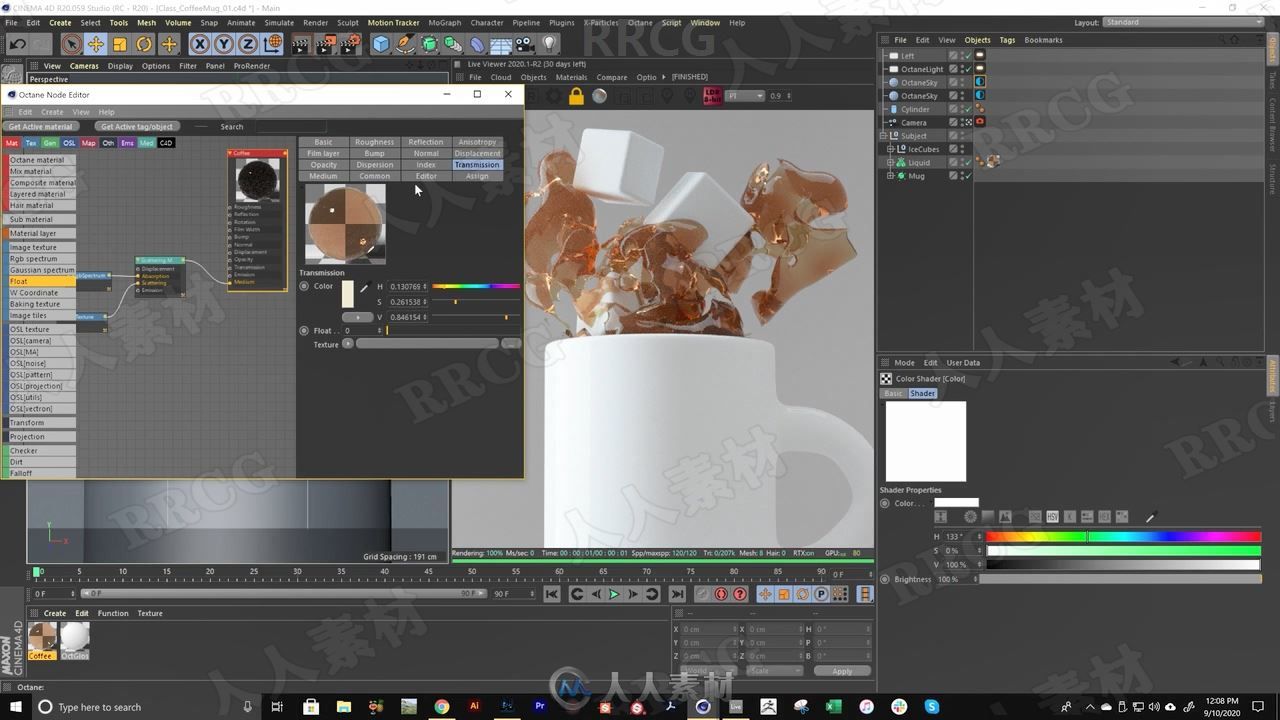Open the Object Manager Tags menu

click(1007, 40)
